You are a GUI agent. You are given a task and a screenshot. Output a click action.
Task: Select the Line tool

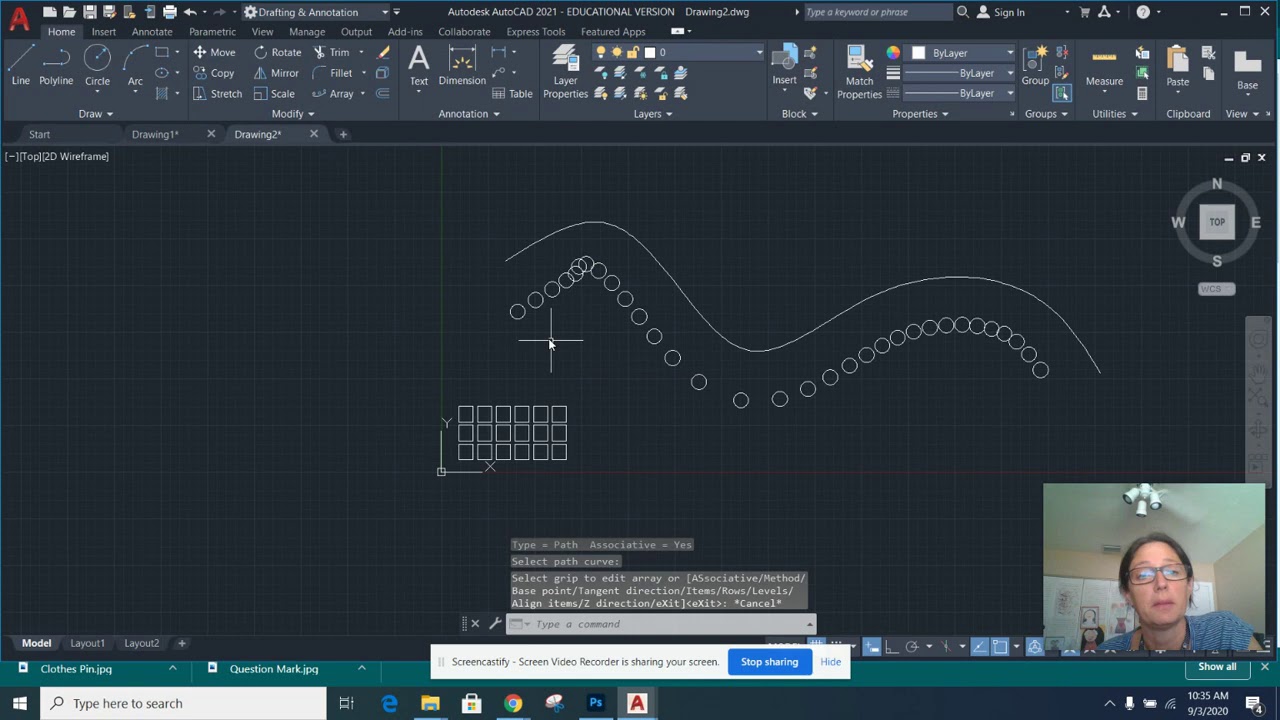tap(20, 66)
